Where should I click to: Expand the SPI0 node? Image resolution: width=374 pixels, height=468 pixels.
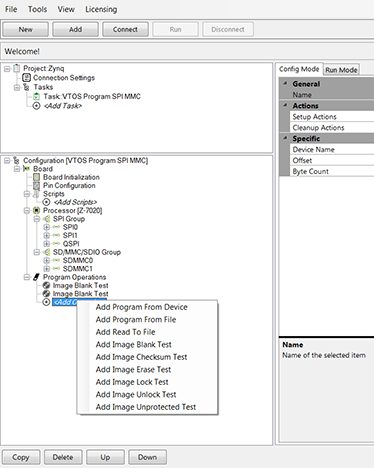pos(47,227)
